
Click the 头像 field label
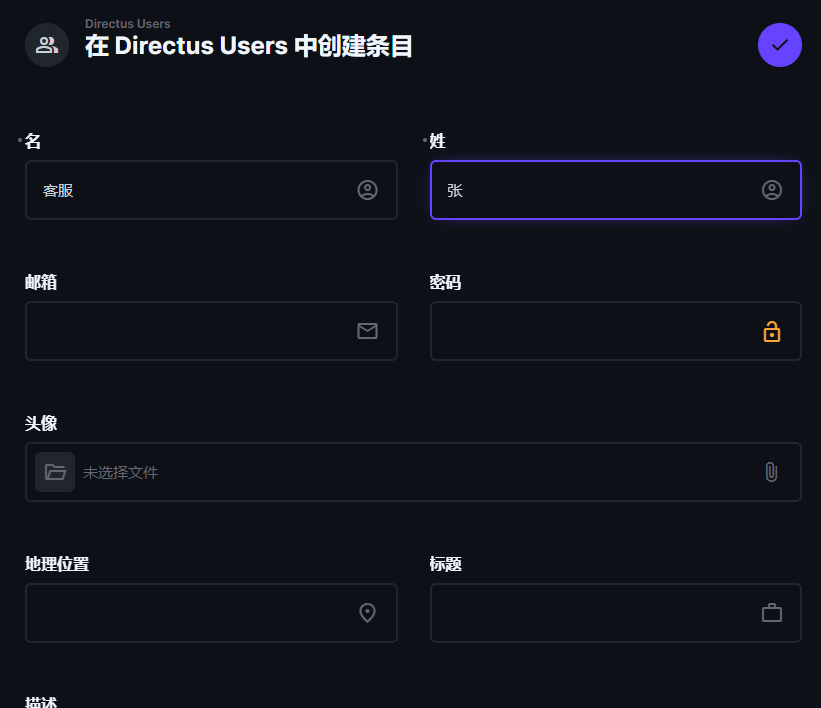(x=41, y=423)
